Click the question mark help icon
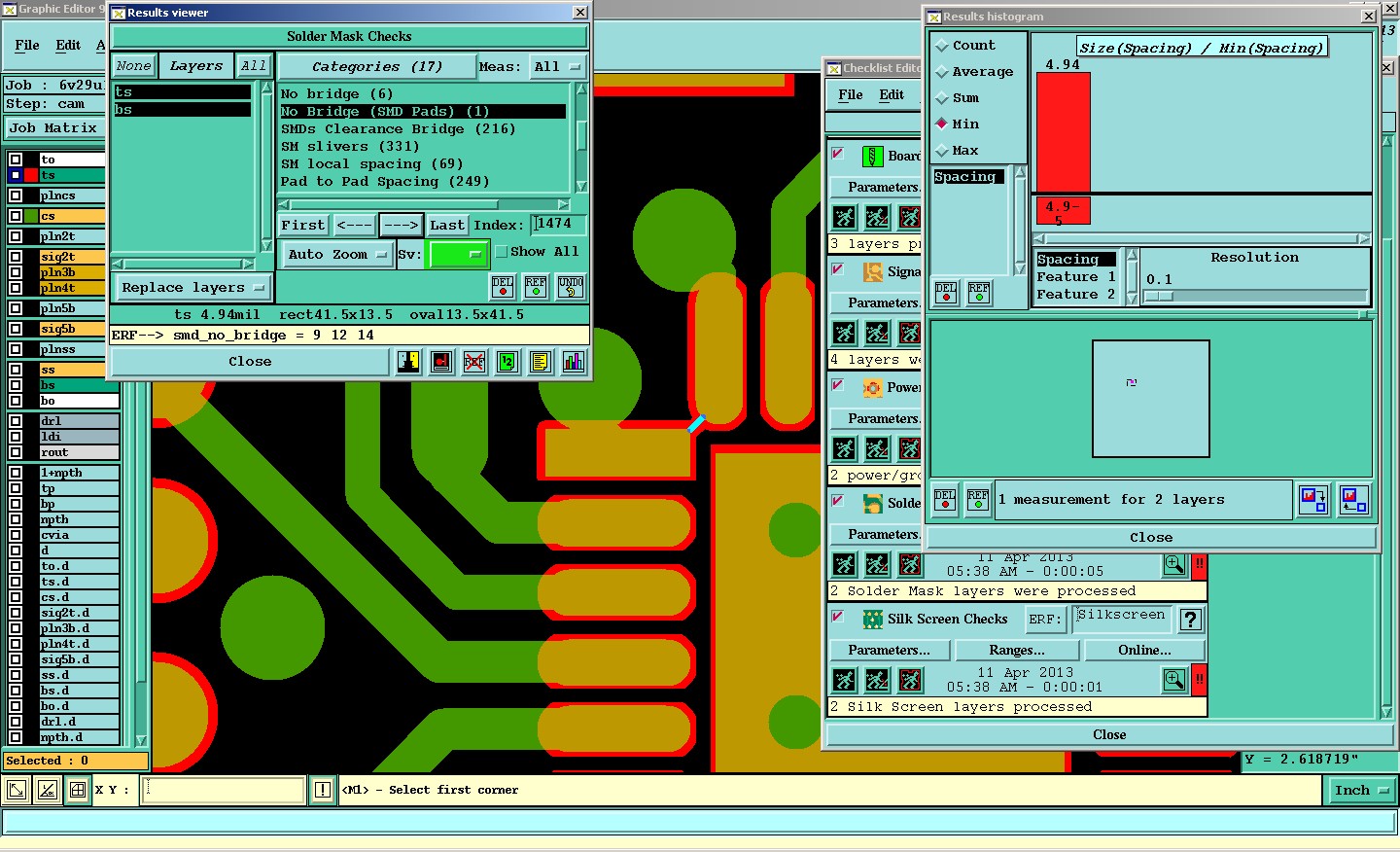The height and width of the screenshot is (852, 1400). point(1191,620)
